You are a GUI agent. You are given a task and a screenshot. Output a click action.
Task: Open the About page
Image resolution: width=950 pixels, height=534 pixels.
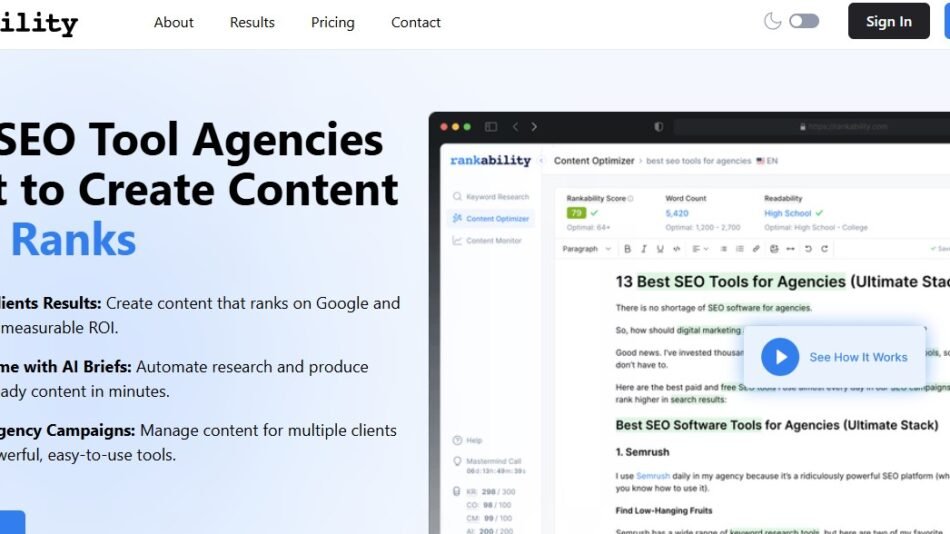tap(174, 22)
